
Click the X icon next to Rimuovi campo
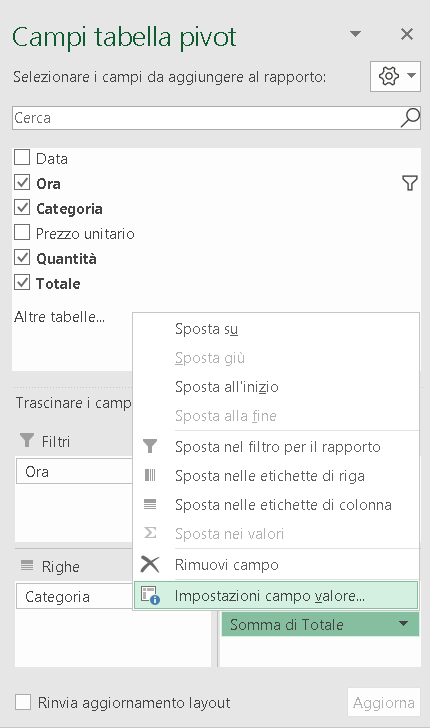click(150, 565)
